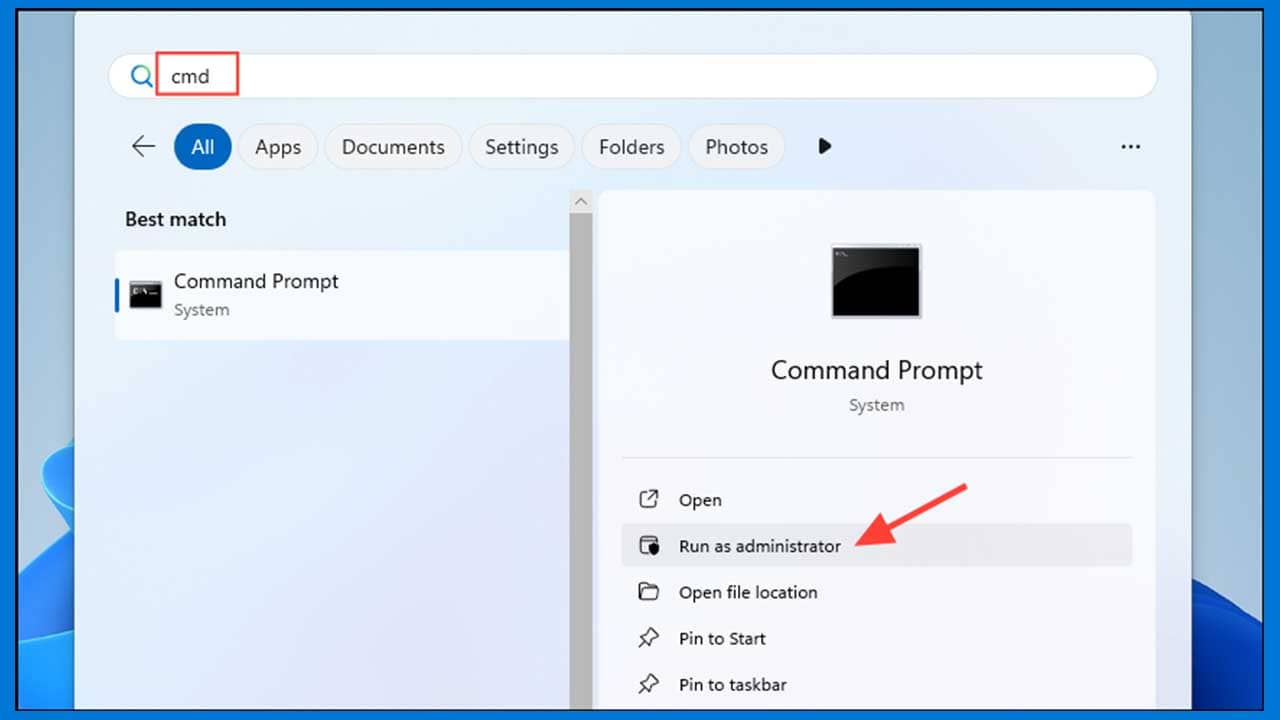Click the search magnifier icon
Viewport: 1280px width, 720px height.
[142, 76]
